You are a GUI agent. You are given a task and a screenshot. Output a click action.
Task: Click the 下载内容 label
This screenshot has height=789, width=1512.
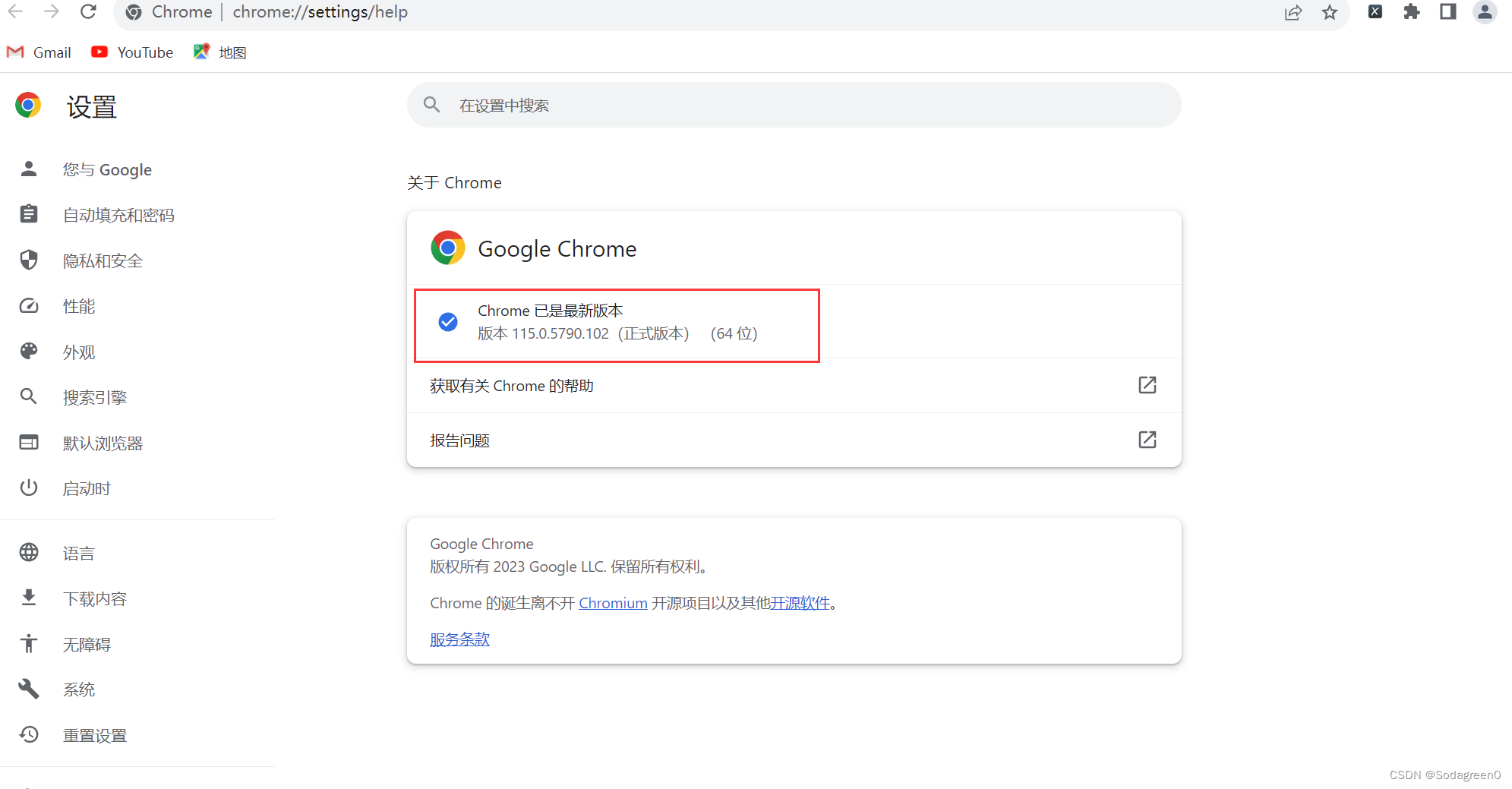[x=95, y=598]
